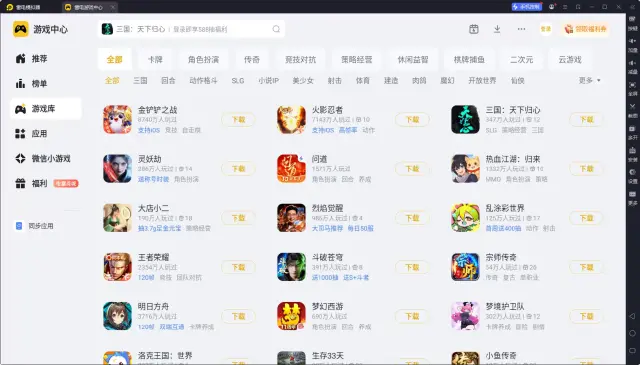Click the 大司马推荐 tag under 烈焰觉醒

coord(327,228)
